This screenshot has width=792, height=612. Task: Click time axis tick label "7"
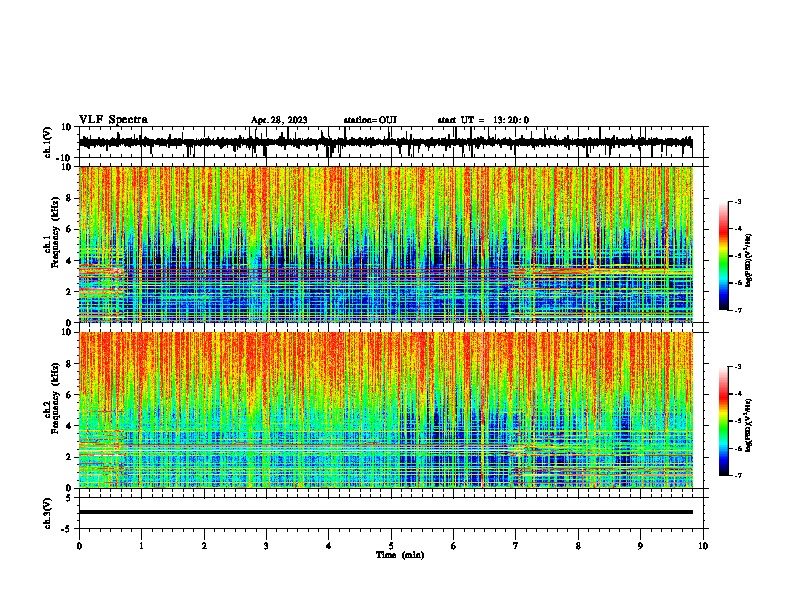[x=516, y=546]
